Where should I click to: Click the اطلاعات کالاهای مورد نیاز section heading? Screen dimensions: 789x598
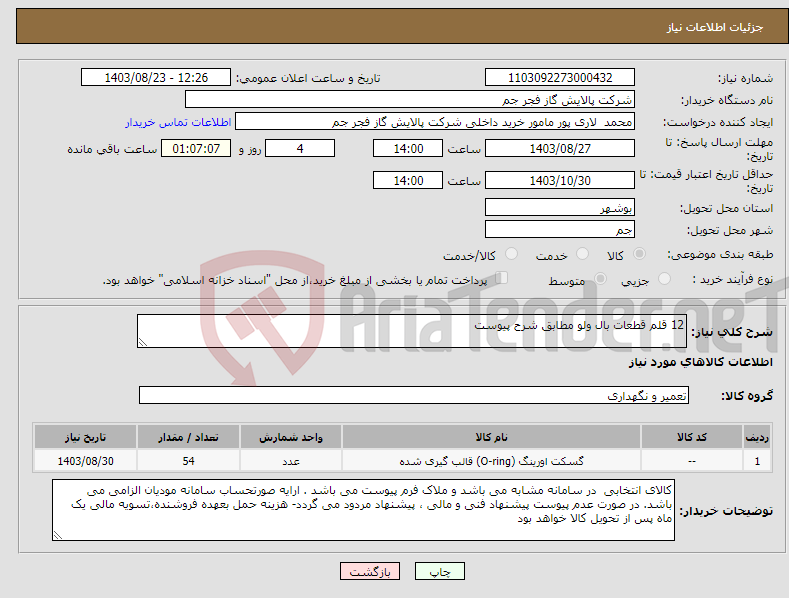point(700,362)
